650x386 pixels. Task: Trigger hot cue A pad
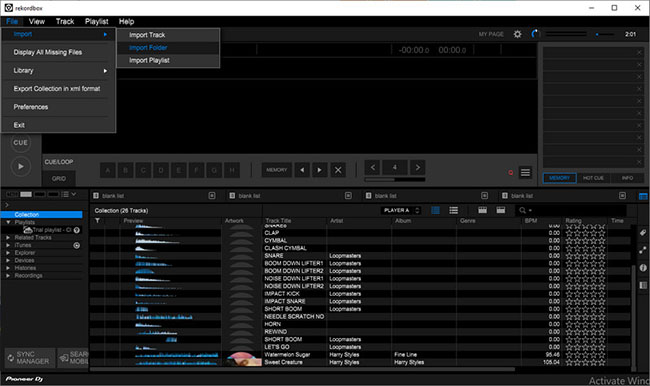(x=108, y=170)
